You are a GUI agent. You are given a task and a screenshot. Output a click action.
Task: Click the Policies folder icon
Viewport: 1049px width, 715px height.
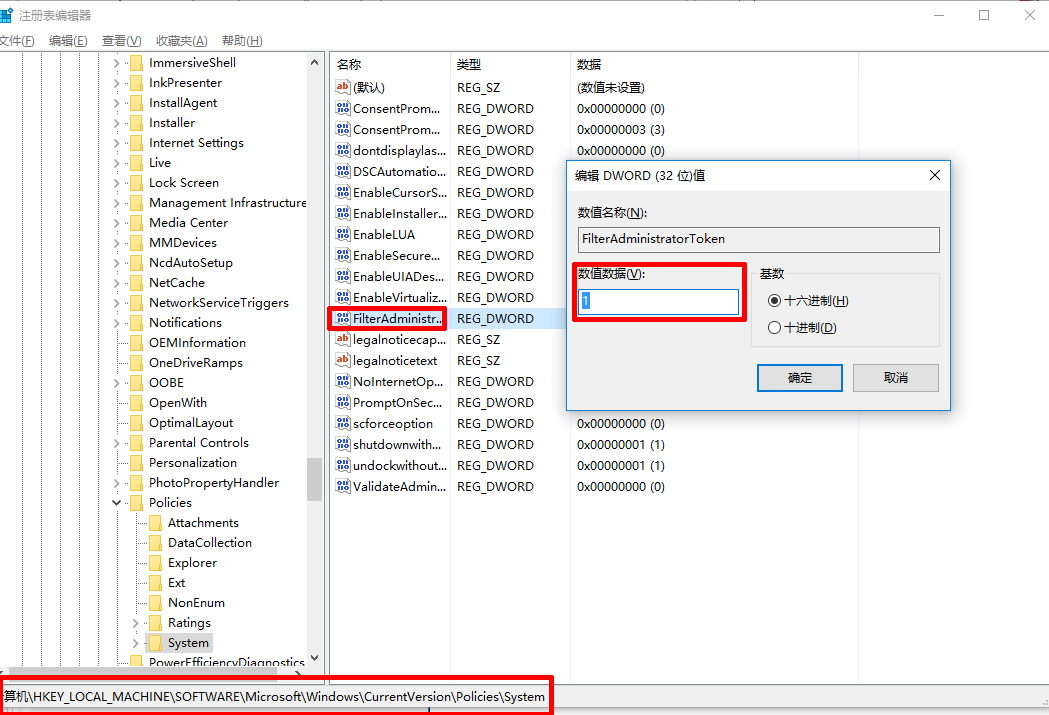[137, 502]
